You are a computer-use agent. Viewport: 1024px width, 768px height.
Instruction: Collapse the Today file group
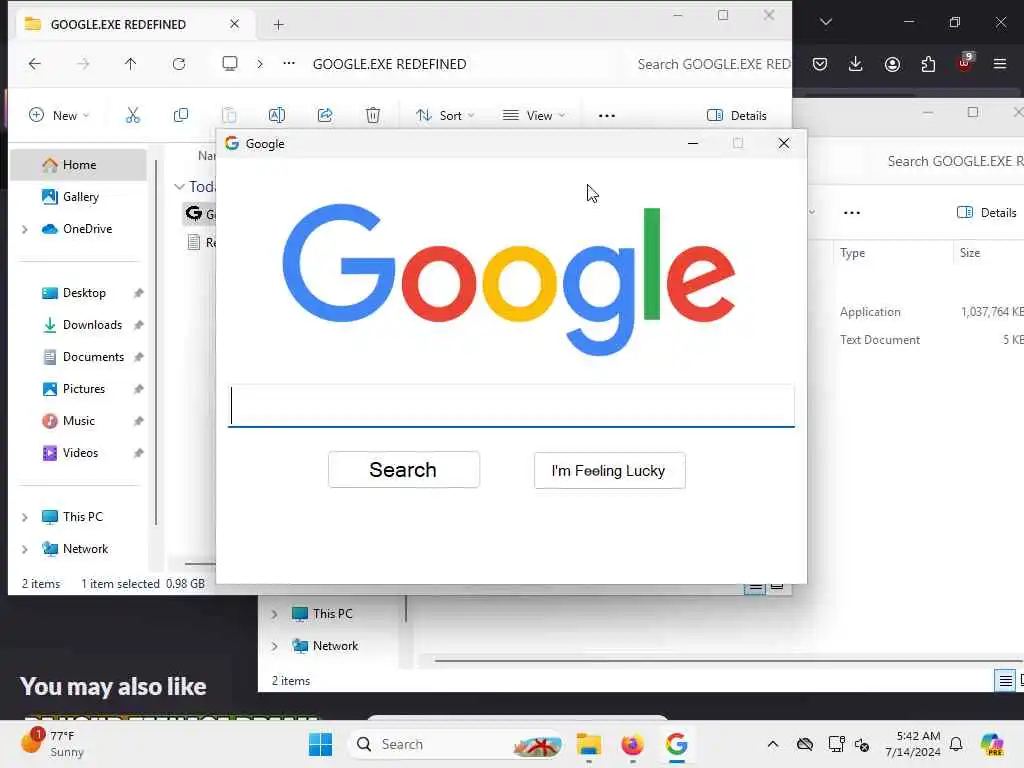(179, 187)
